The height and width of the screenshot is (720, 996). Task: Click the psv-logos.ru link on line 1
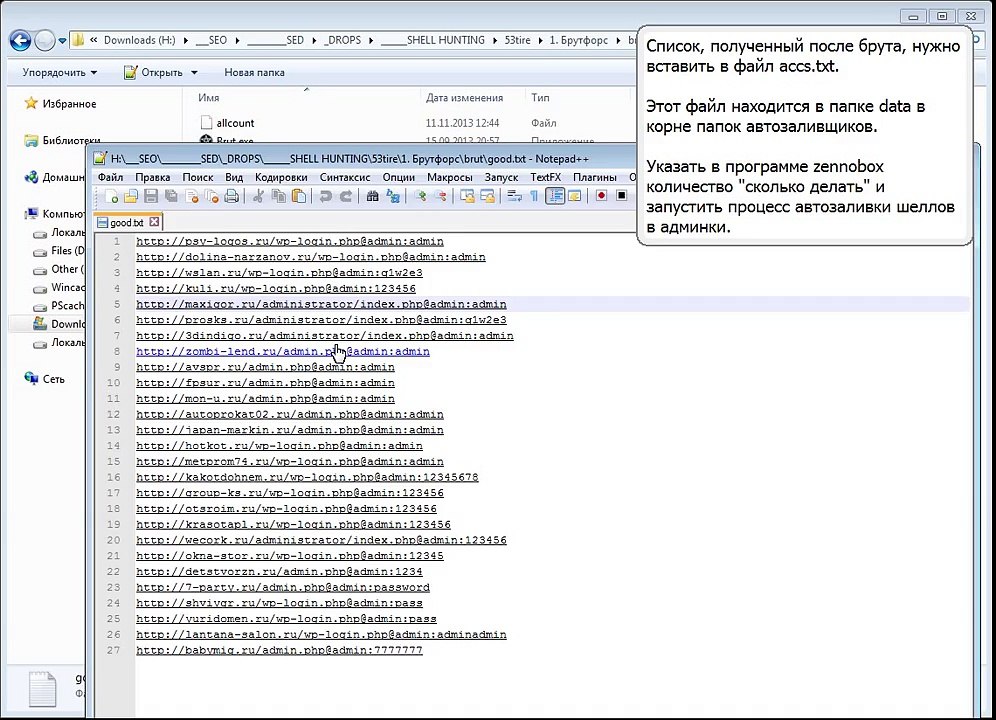coord(290,241)
